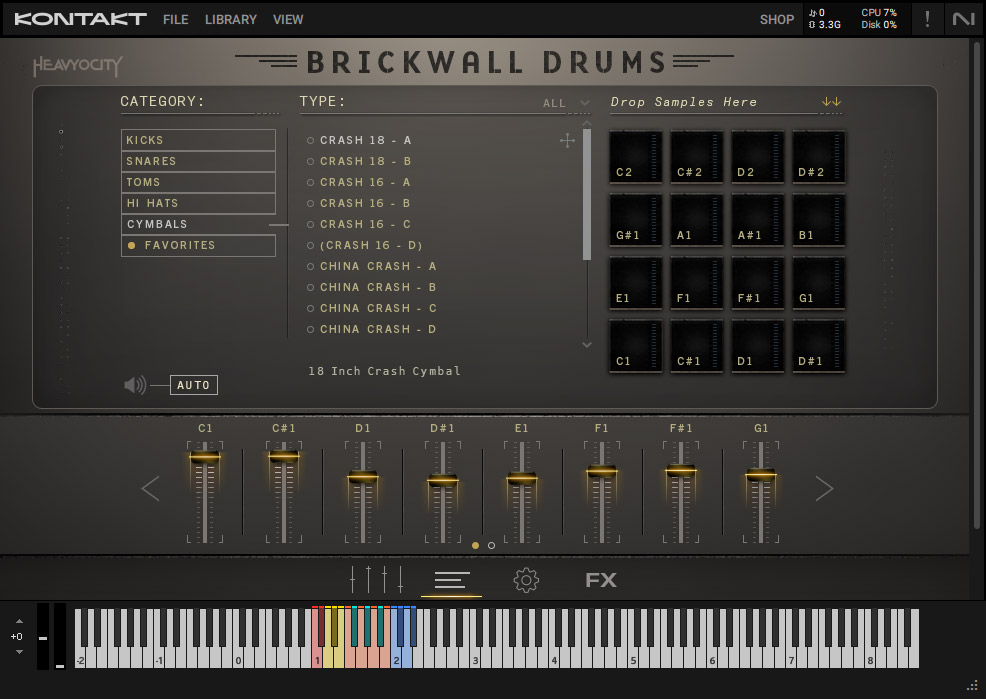Select the CYMBALS category
Screen dimensions: 986x699
tap(198, 224)
